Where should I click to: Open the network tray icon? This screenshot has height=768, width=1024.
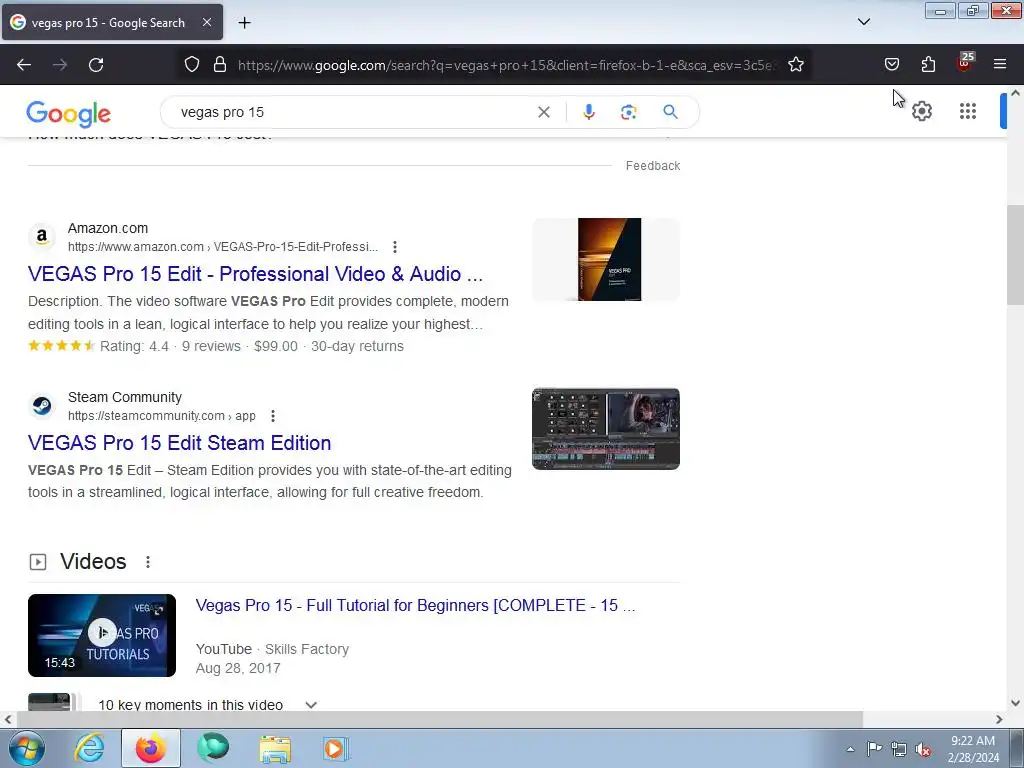(899, 749)
